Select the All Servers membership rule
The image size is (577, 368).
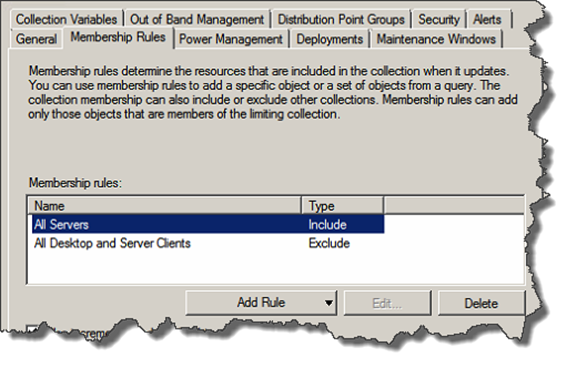pos(208,224)
